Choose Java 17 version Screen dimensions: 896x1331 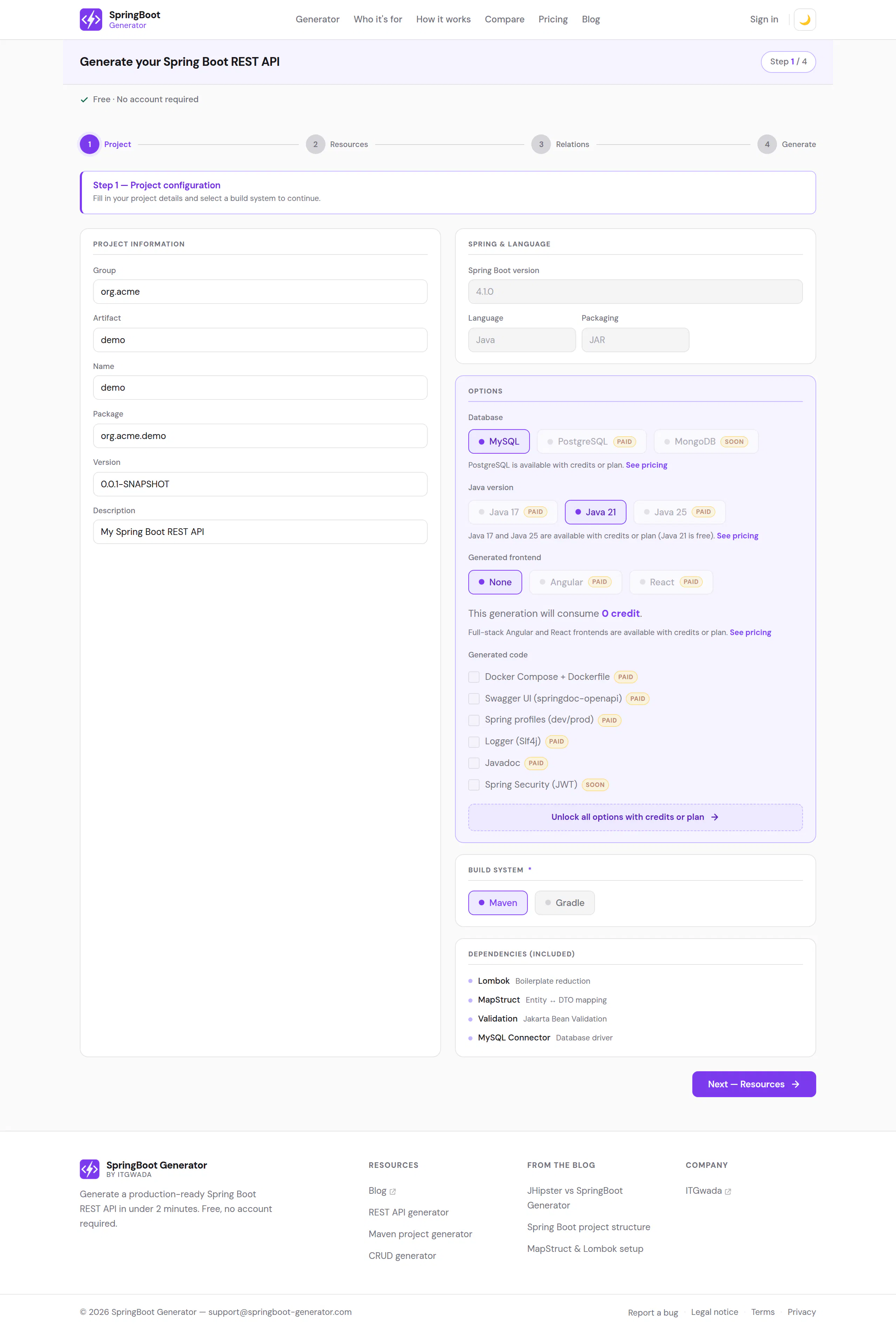pos(512,512)
